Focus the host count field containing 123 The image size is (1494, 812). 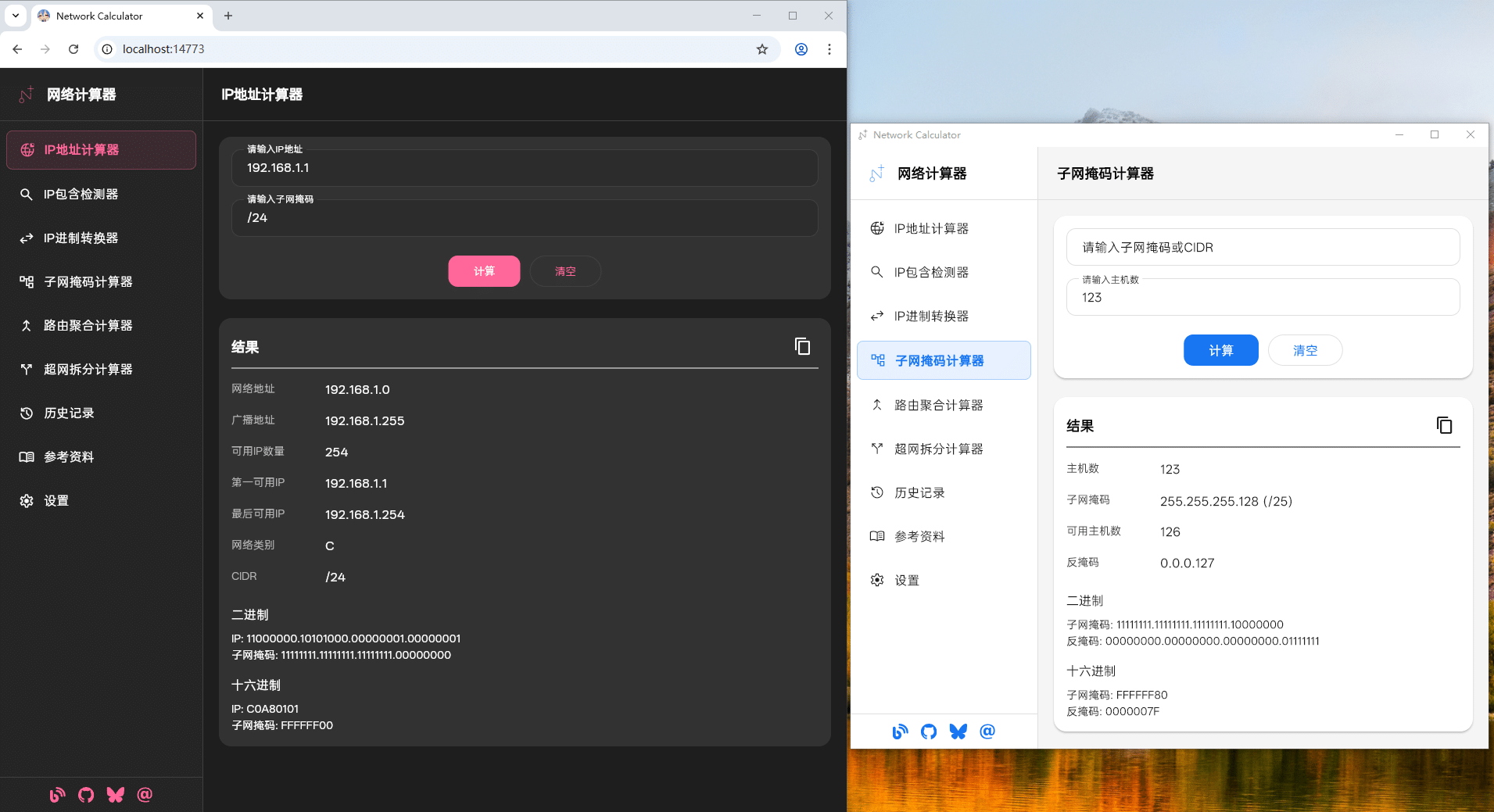pyautogui.click(x=1263, y=297)
